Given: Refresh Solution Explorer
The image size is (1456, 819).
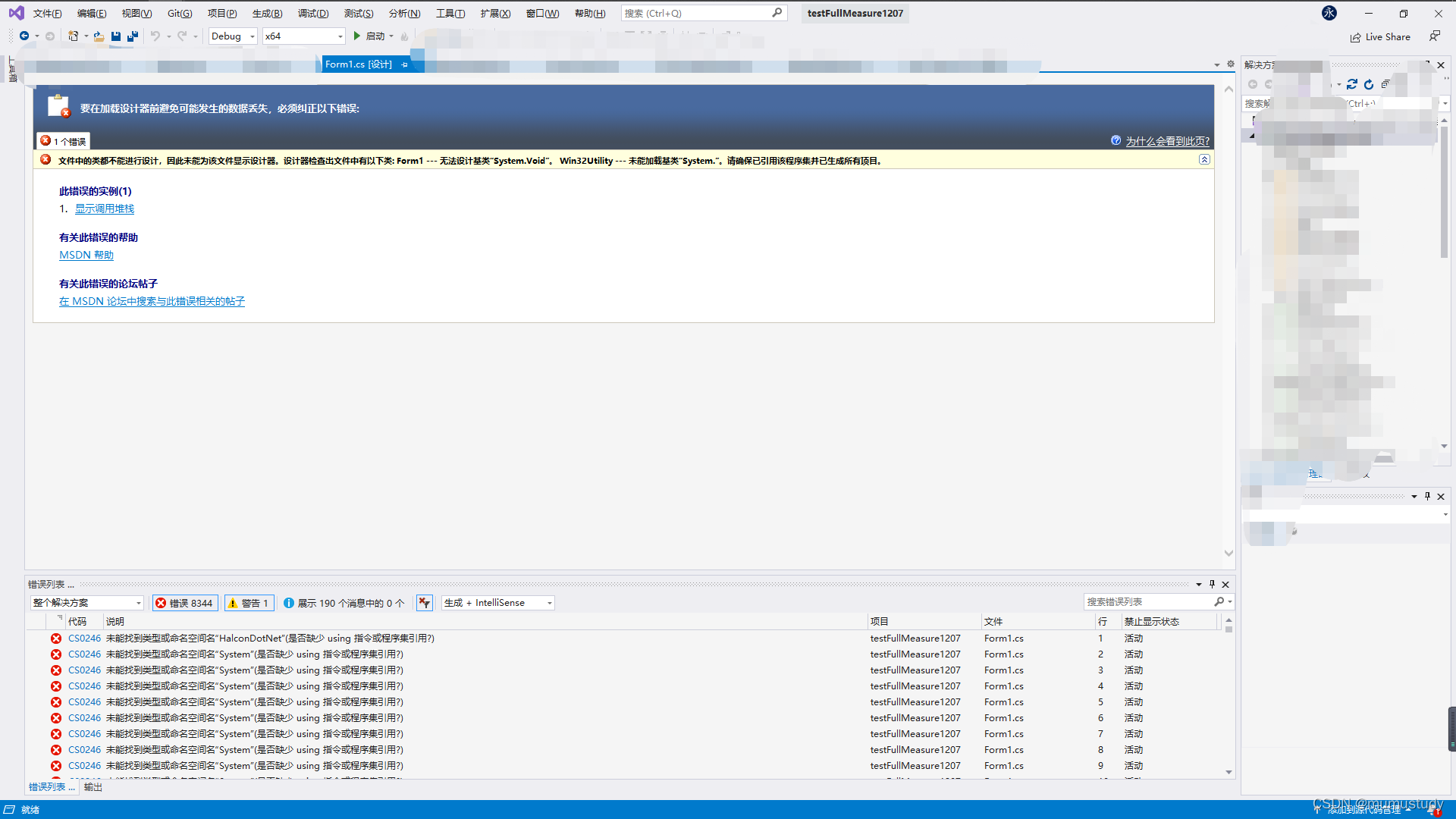Looking at the screenshot, I should pyautogui.click(x=1369, y=84).
